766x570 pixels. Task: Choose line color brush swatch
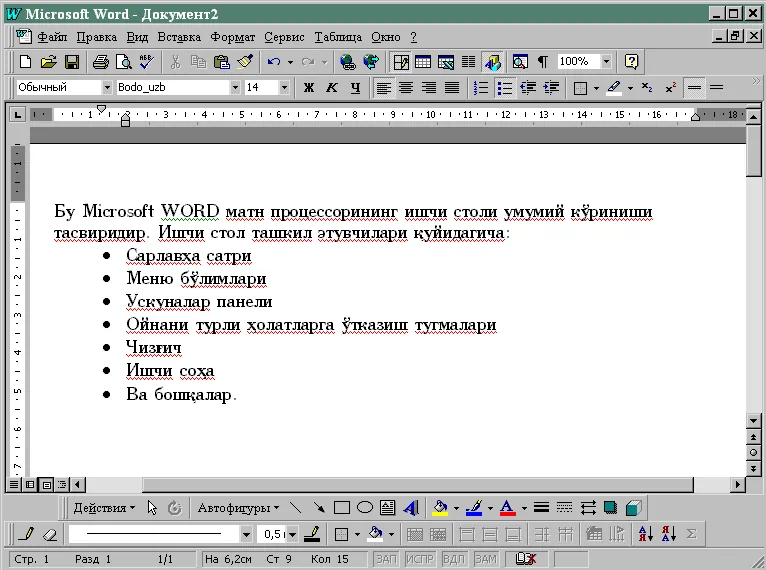click(x=474, y=508)
